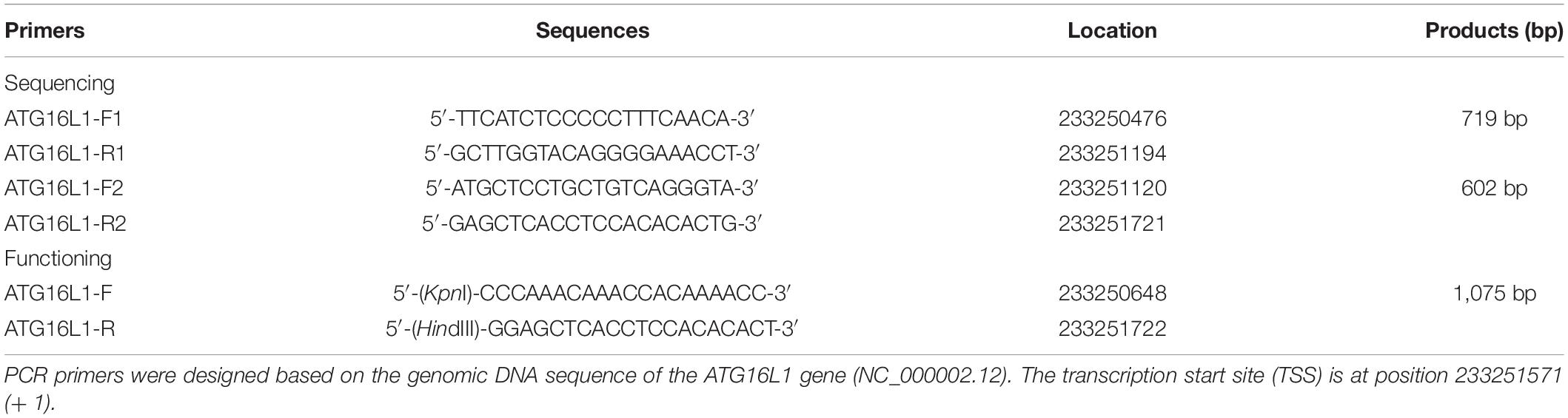Click the Products (bp) column header
The height and width of the screenshot is (418, 1568).
pyautogui.click(x=1494, y=31)
